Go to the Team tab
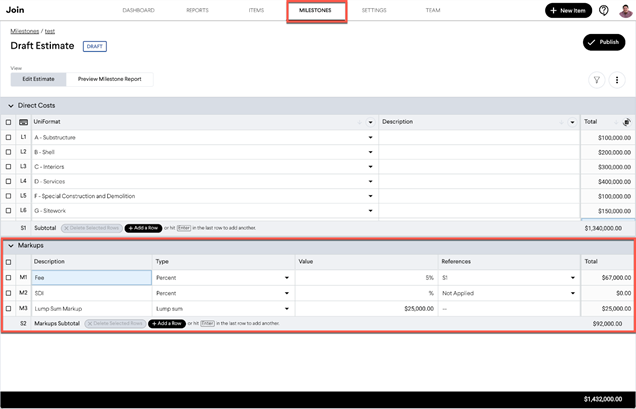The width and height of the screenshot is (636, 409). pos(433,11)
